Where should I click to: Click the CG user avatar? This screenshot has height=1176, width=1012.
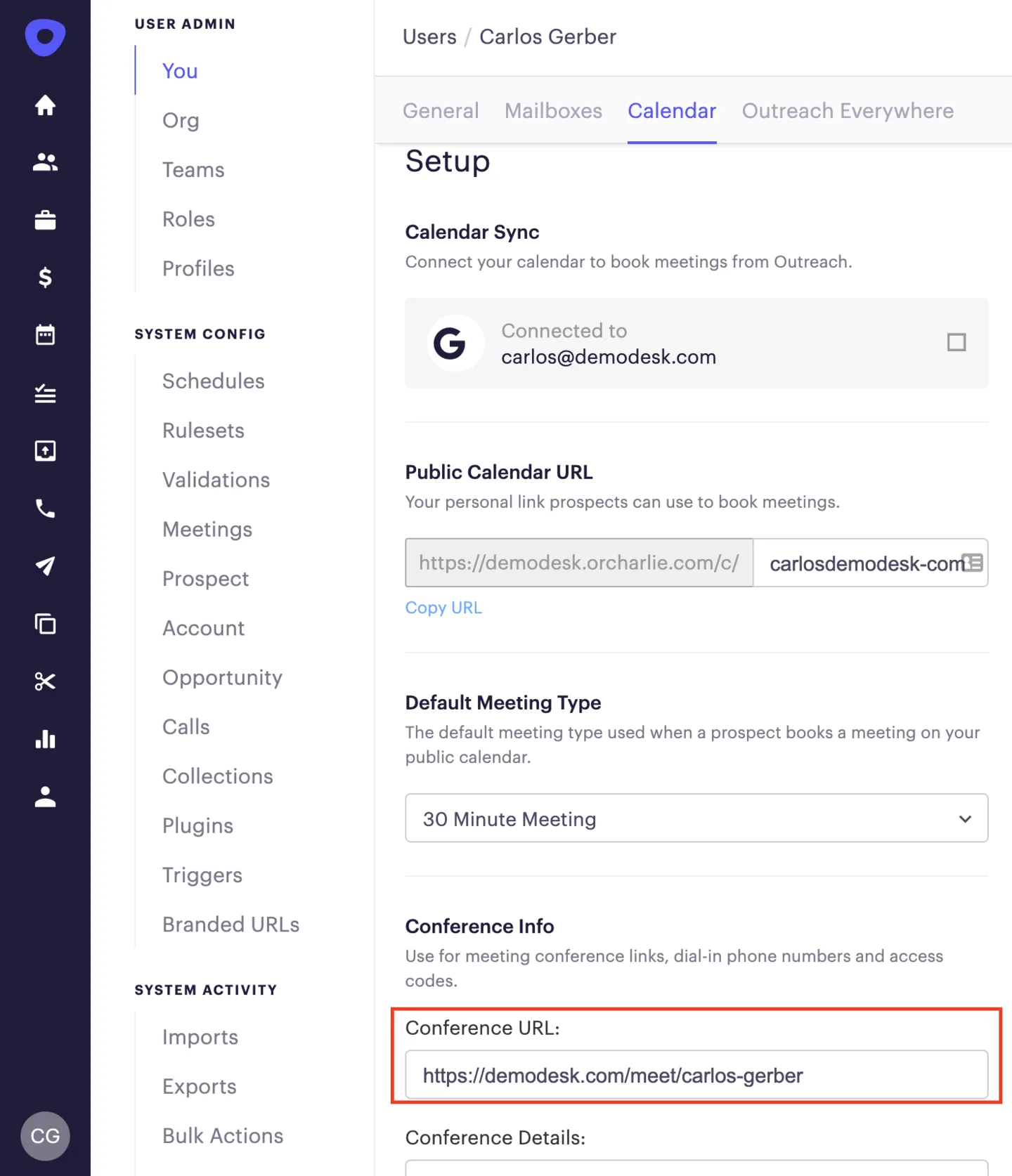point(45,1136)
